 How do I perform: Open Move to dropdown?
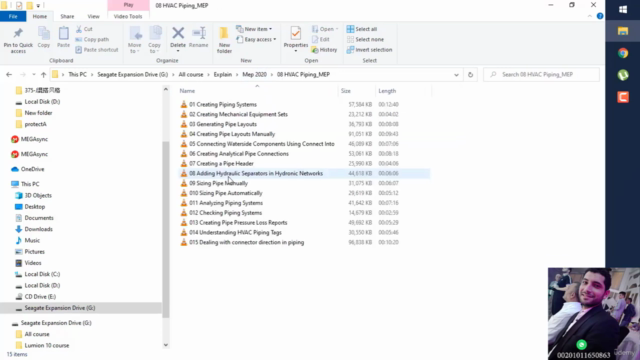134,40
